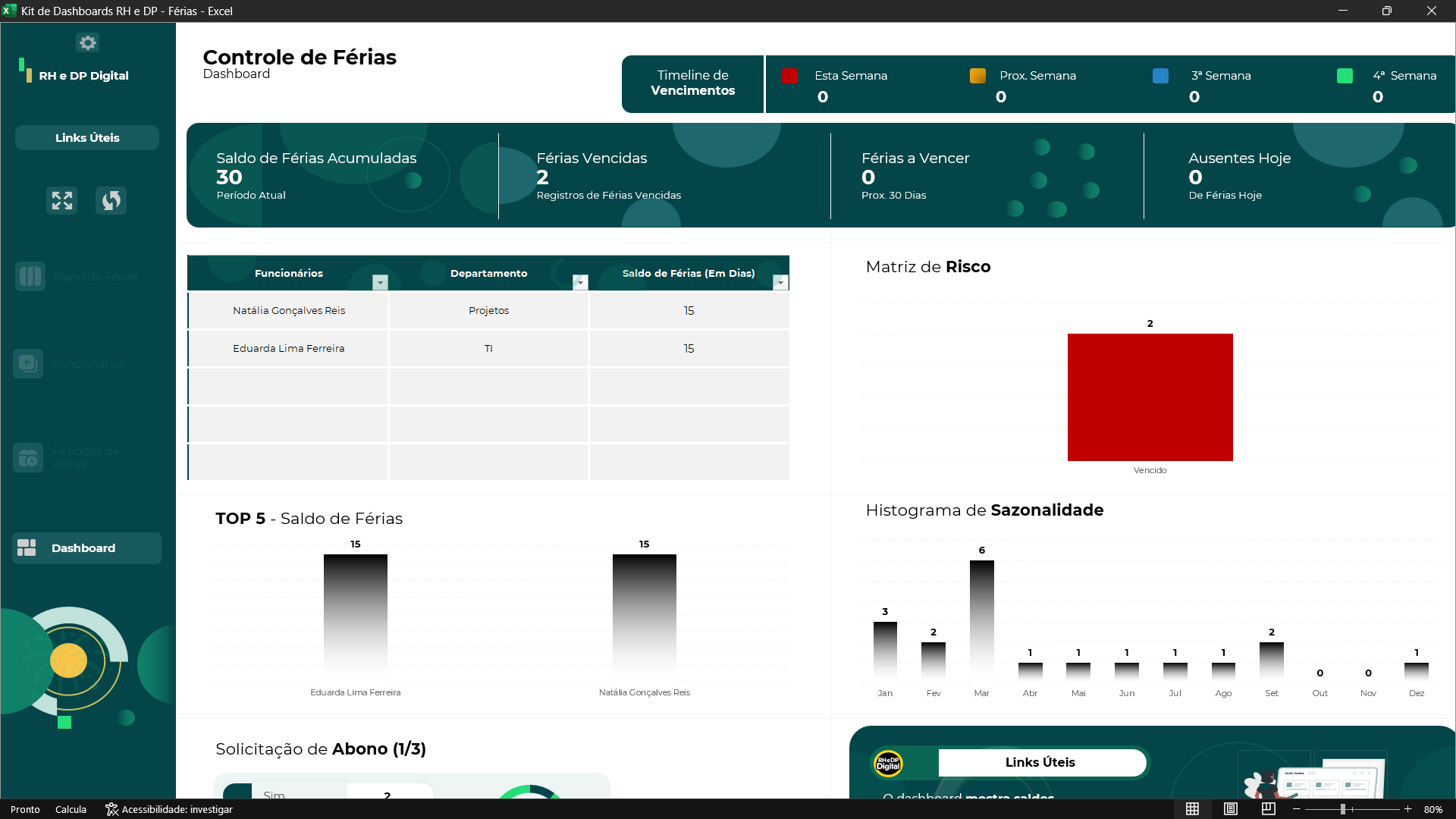Select the Natália Gonçalves Reis cell
The image size is (1456, 819).
(x=289, y=310)
